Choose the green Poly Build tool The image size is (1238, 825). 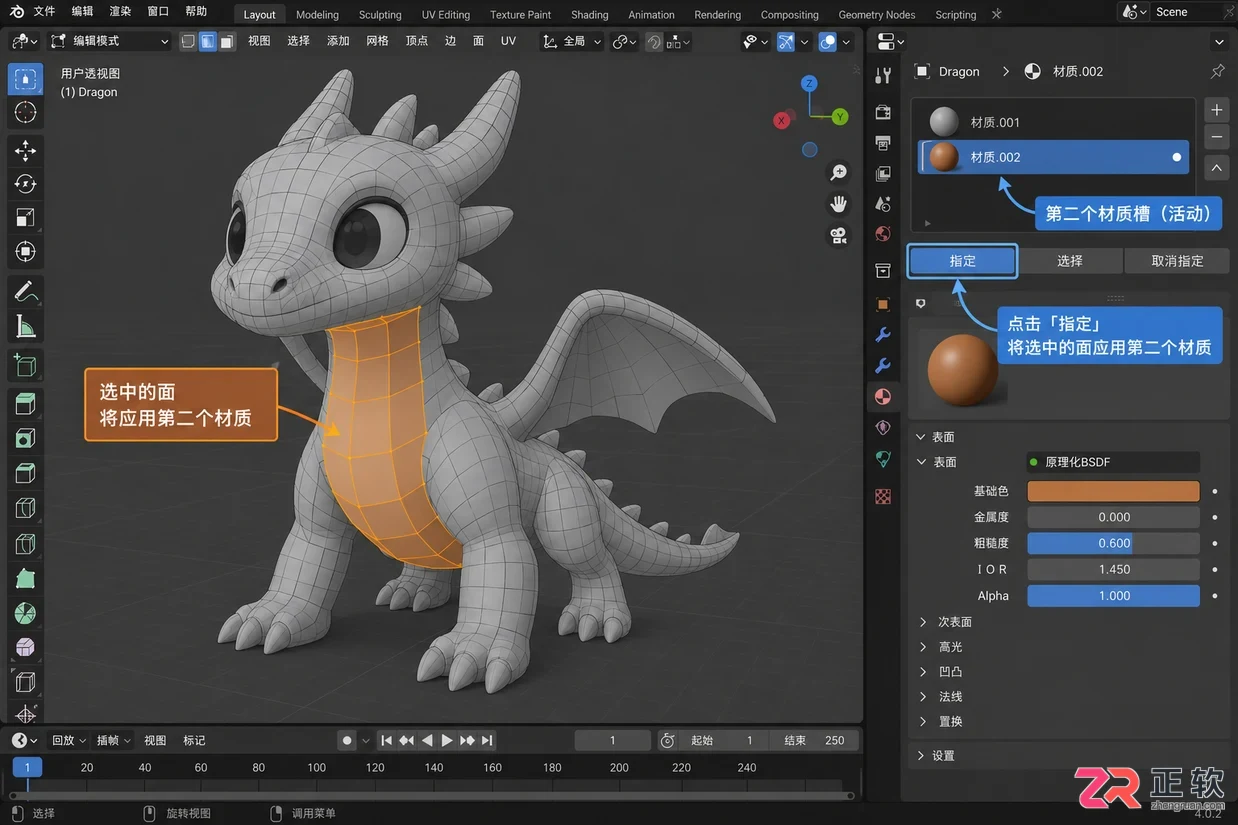pos(25,578)
